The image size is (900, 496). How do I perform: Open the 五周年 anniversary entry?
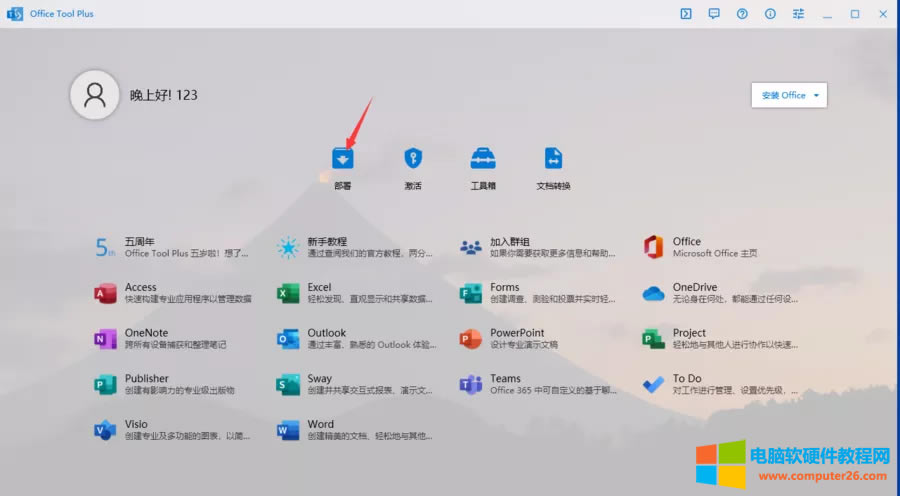pyautogui.click(x=140, y=242)
